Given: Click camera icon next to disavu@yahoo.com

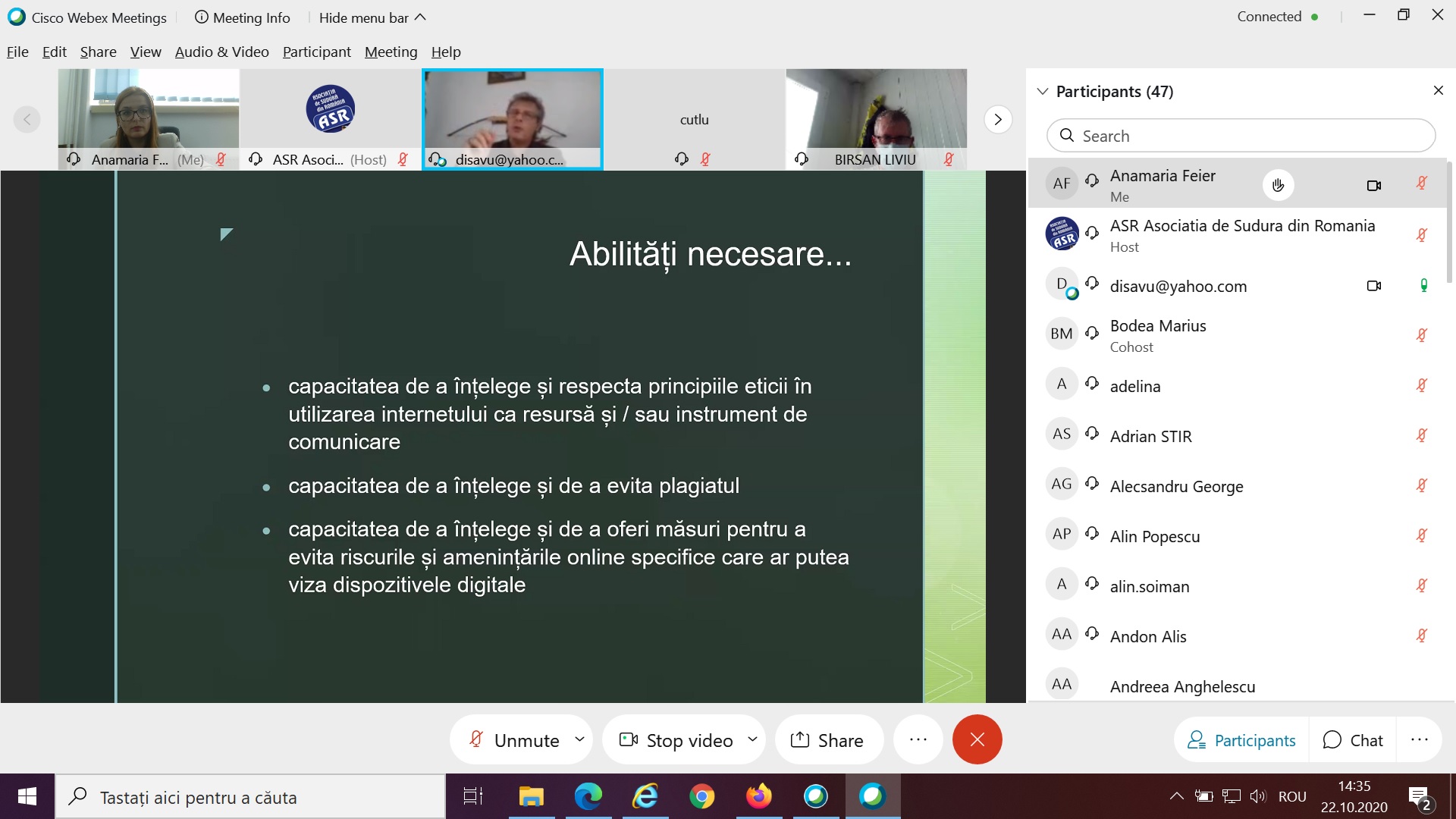Looking at the screenshot, I should [1373, 286].
